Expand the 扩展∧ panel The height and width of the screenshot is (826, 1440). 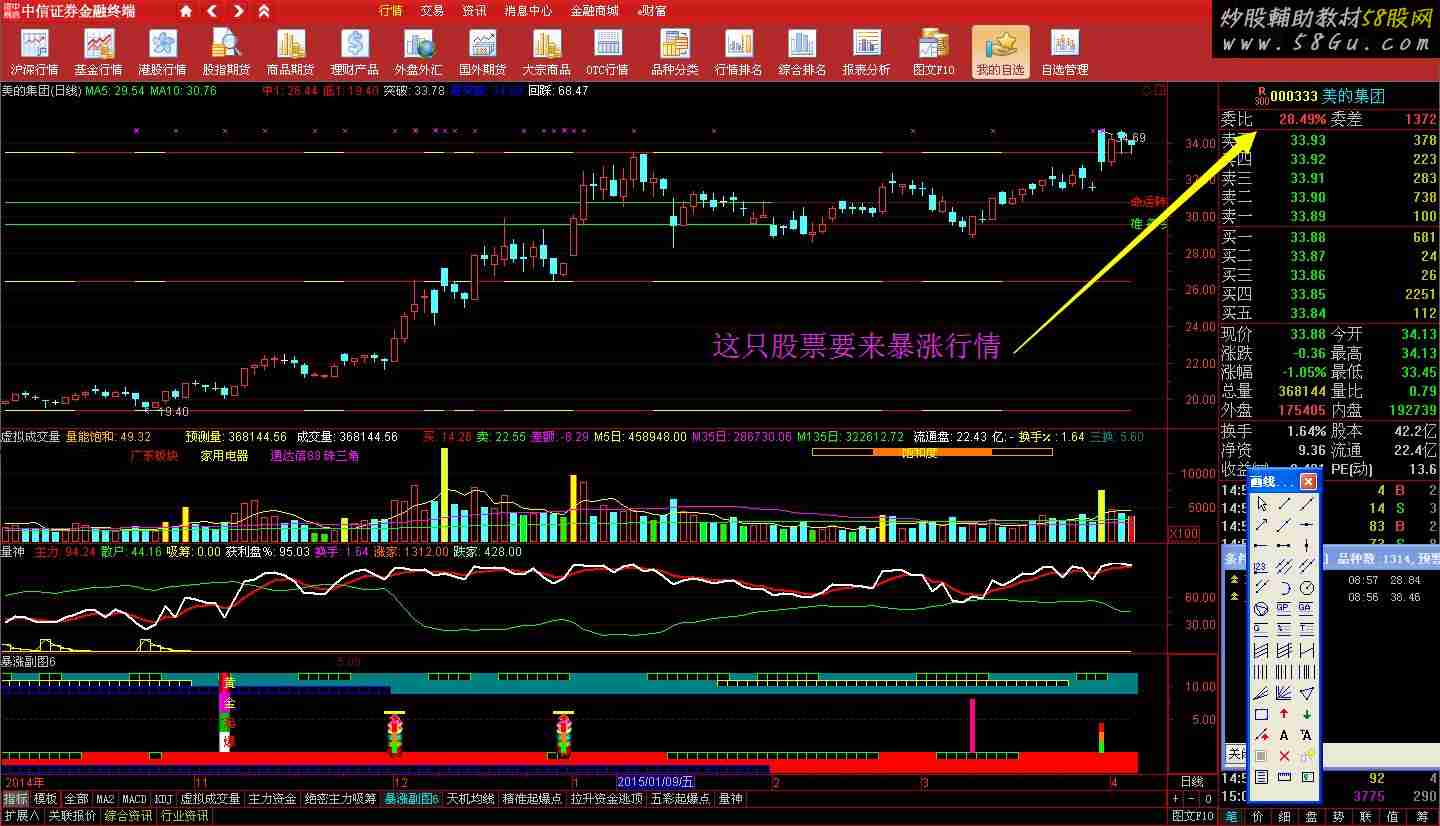point(21,816)
